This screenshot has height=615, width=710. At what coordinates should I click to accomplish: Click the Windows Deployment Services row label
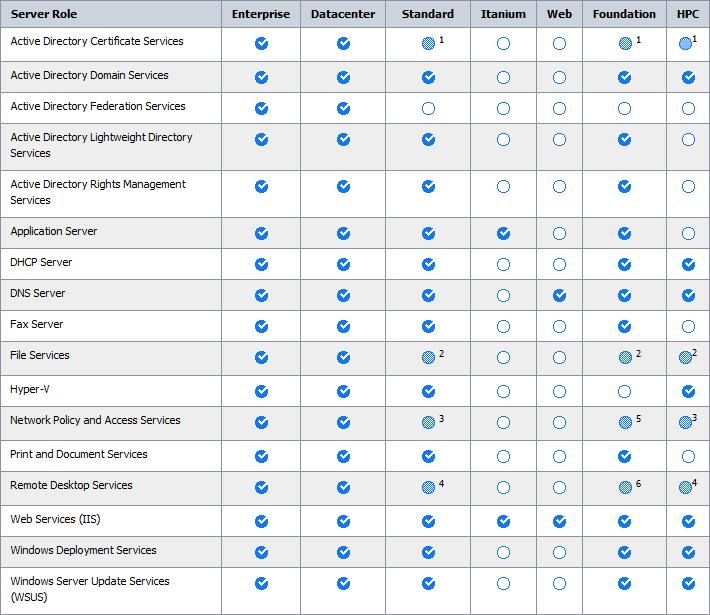point(83,550)
